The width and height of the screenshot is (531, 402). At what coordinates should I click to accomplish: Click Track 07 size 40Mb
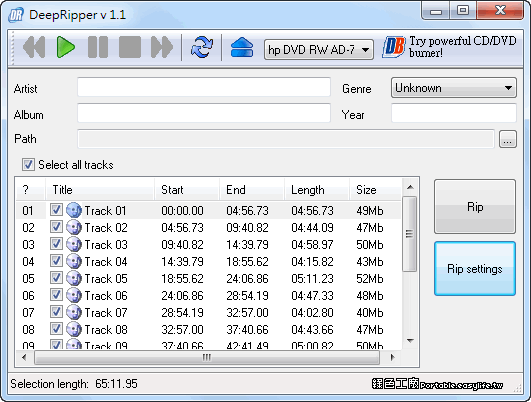point(370,313)
